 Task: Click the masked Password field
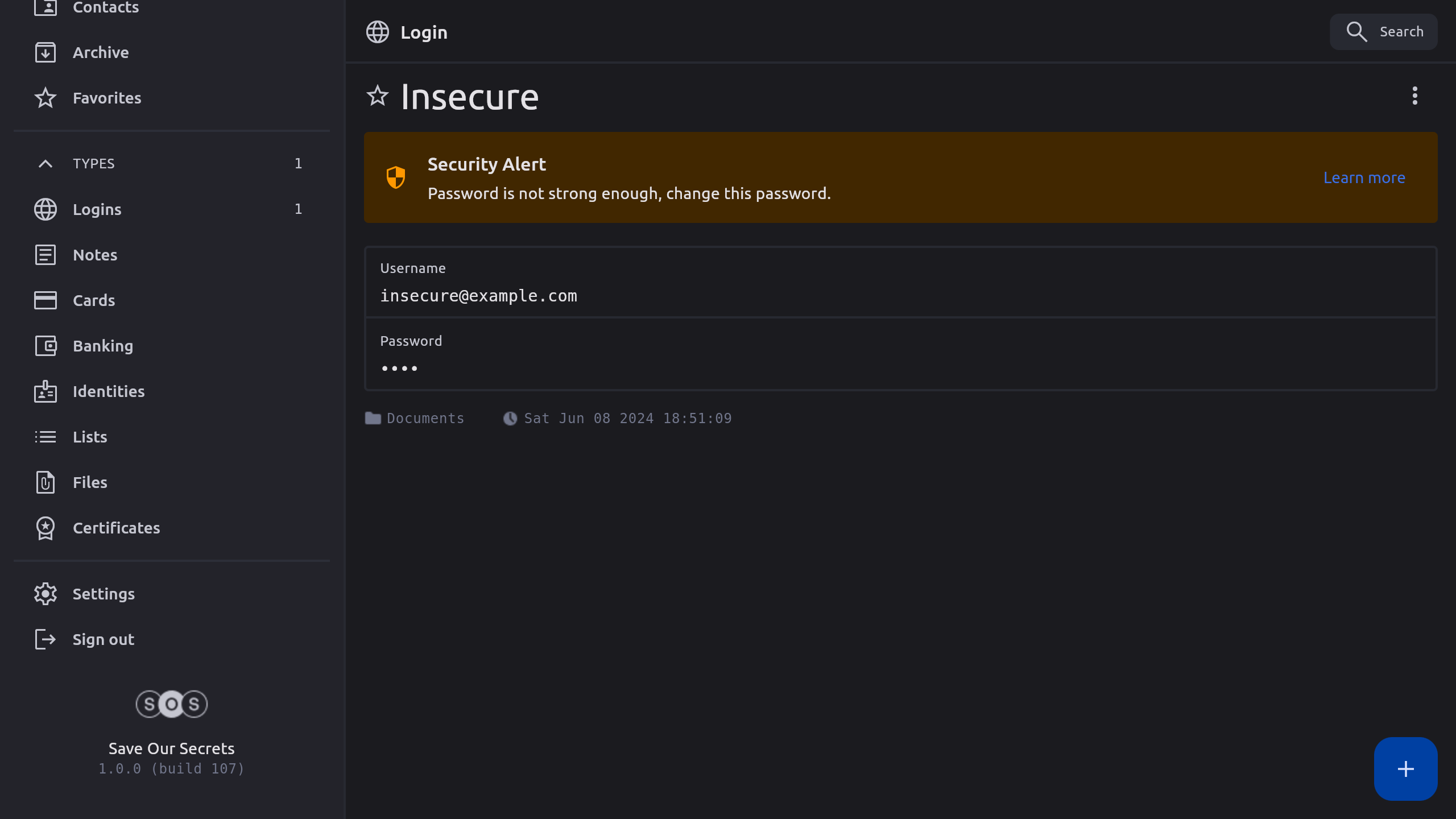tap(400, 369)
